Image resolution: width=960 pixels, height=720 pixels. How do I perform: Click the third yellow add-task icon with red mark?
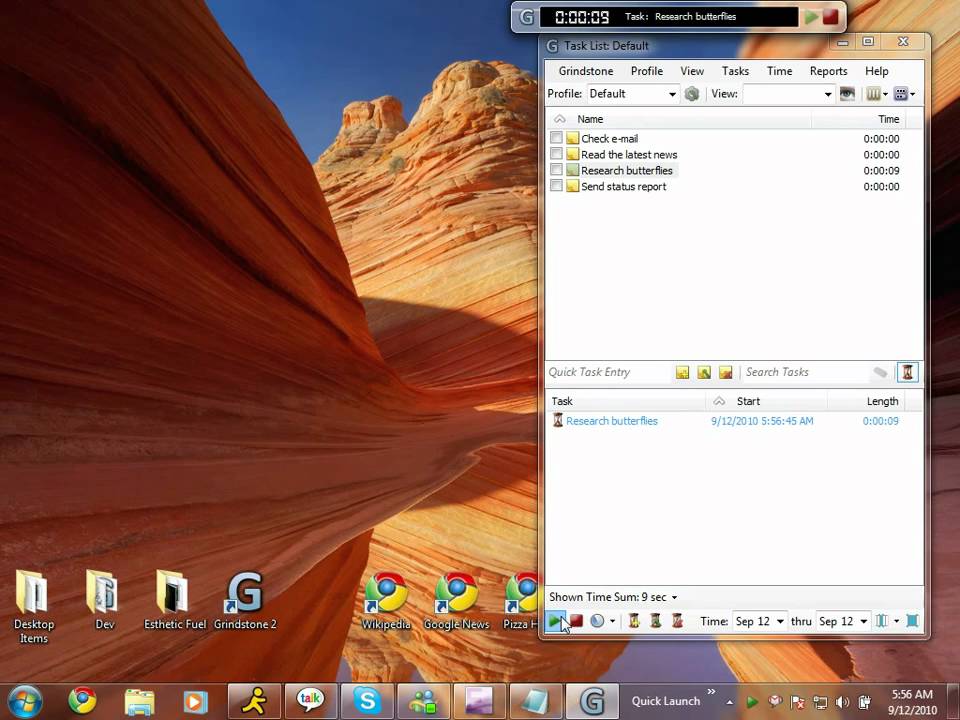click(x=725, y=372)
